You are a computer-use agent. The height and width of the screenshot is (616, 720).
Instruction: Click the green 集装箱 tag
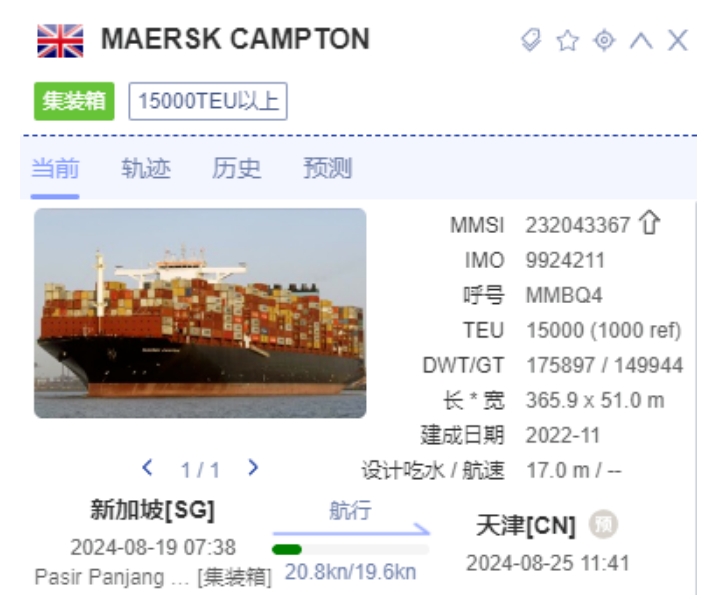pyautogui.click(x=74, y=101)
